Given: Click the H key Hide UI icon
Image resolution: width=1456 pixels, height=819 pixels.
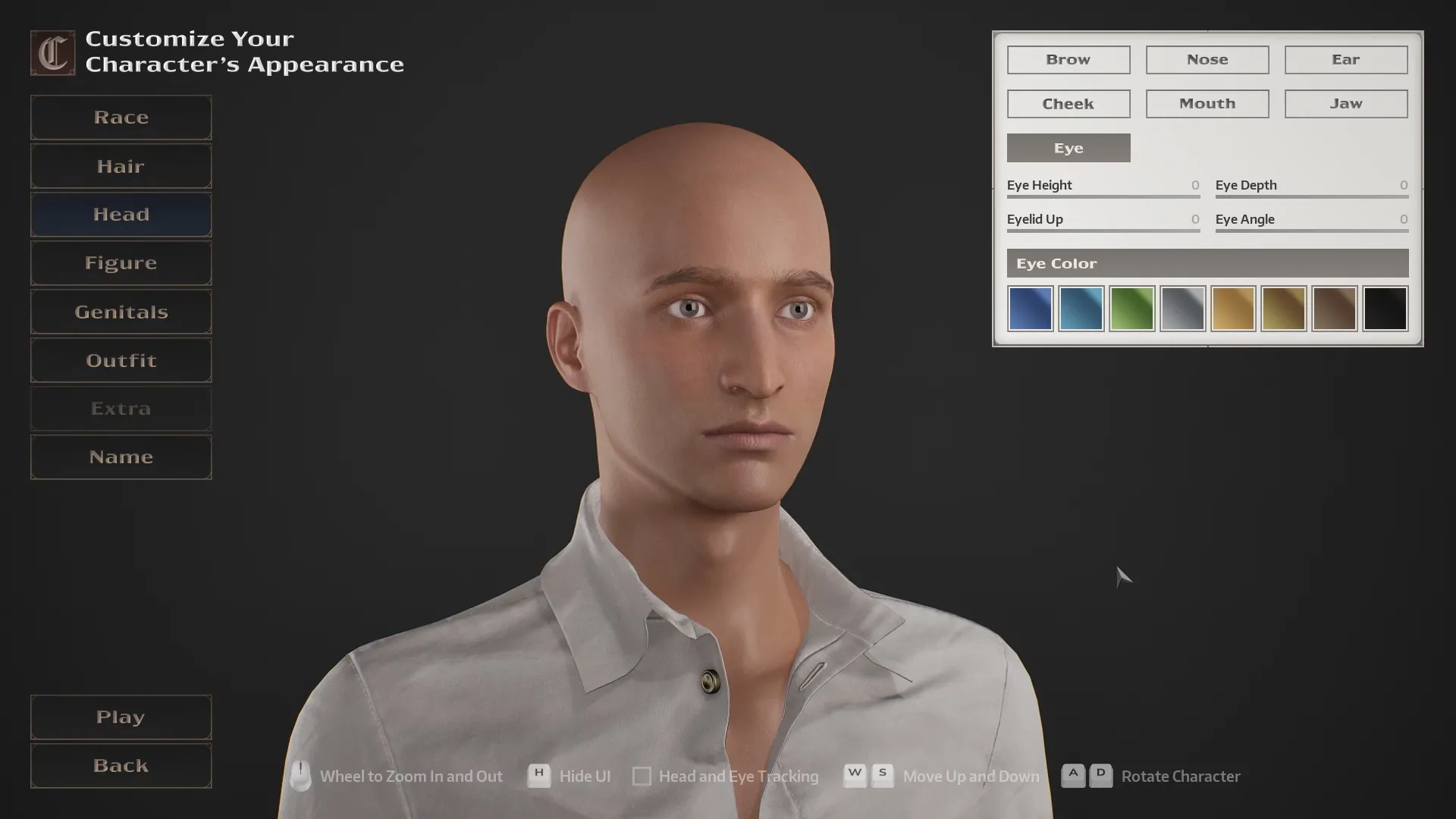Looking at the screenshot, I should pyautogui.click(x=538, y=776).
